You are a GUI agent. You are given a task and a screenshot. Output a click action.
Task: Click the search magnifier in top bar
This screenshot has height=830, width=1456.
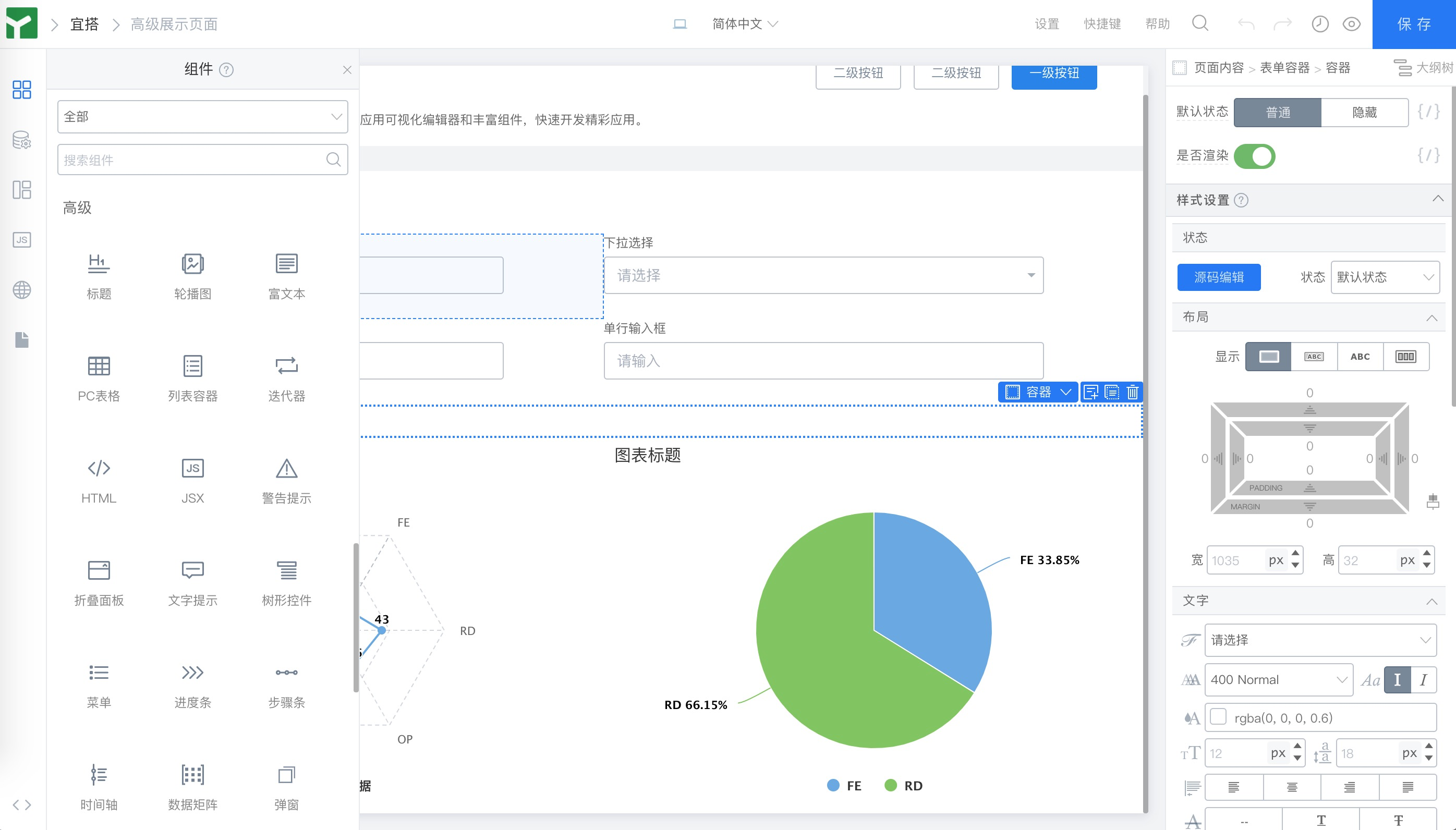click(1200, 23)
